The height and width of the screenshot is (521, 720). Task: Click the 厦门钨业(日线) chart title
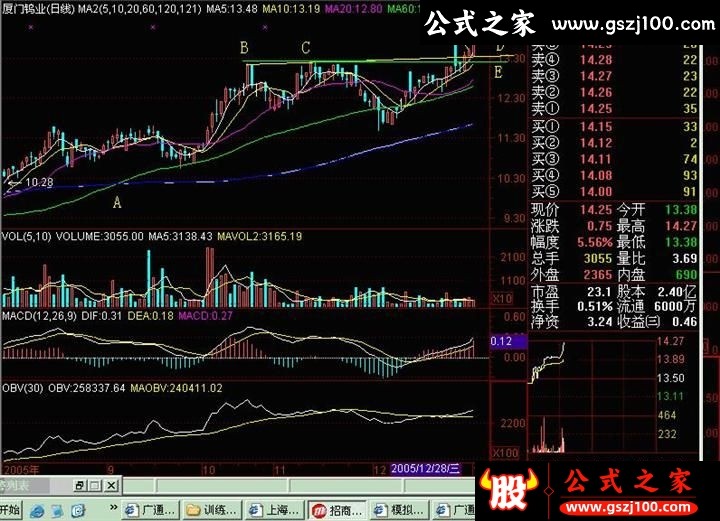coord(38,8)
